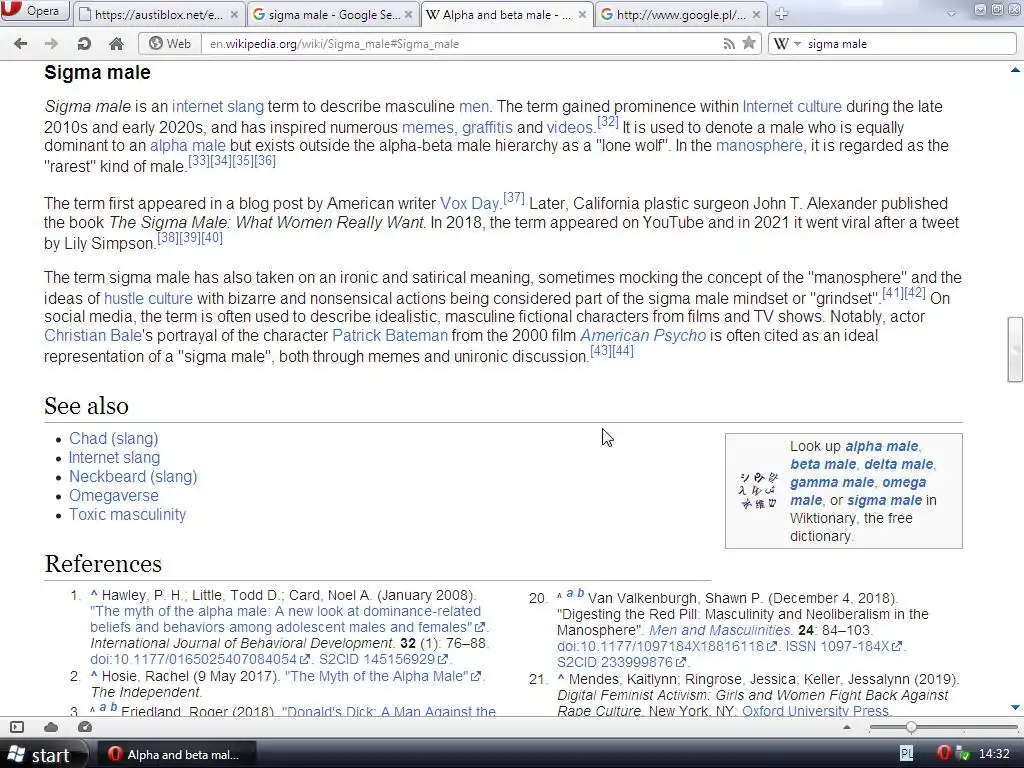The width and height of the screenshot is (1024, 768).
Task: Open S2CID 145156929 external link
Action: (x=383, y=660)
